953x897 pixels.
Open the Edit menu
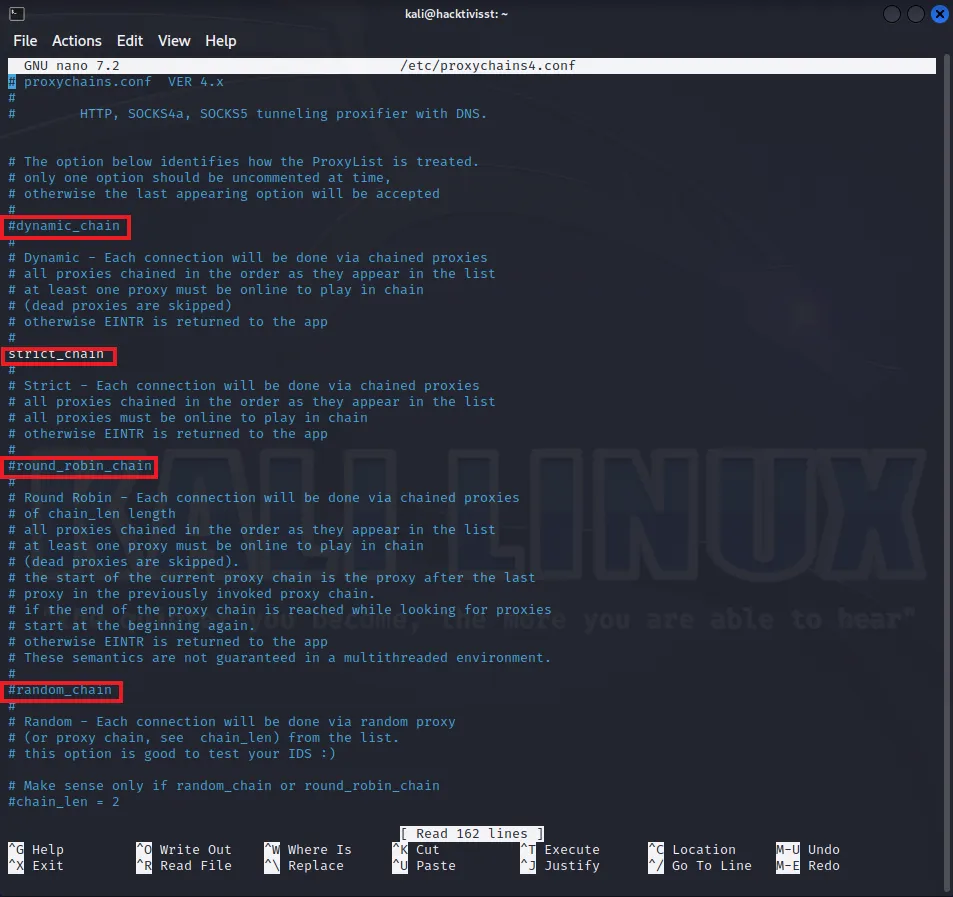[x=129, y=41]
